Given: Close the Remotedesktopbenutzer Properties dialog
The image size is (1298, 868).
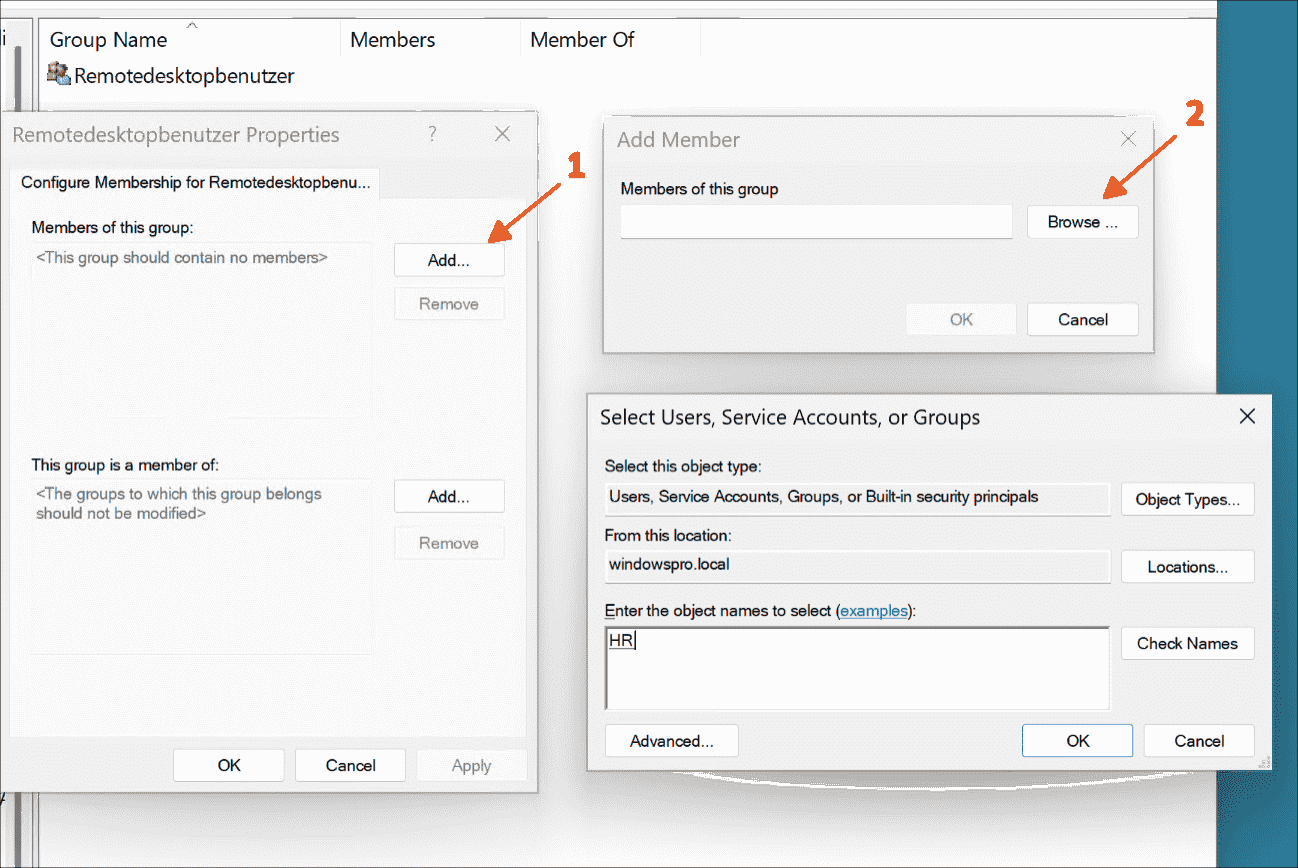Looking at the screenshot, I should pos(503,134).
